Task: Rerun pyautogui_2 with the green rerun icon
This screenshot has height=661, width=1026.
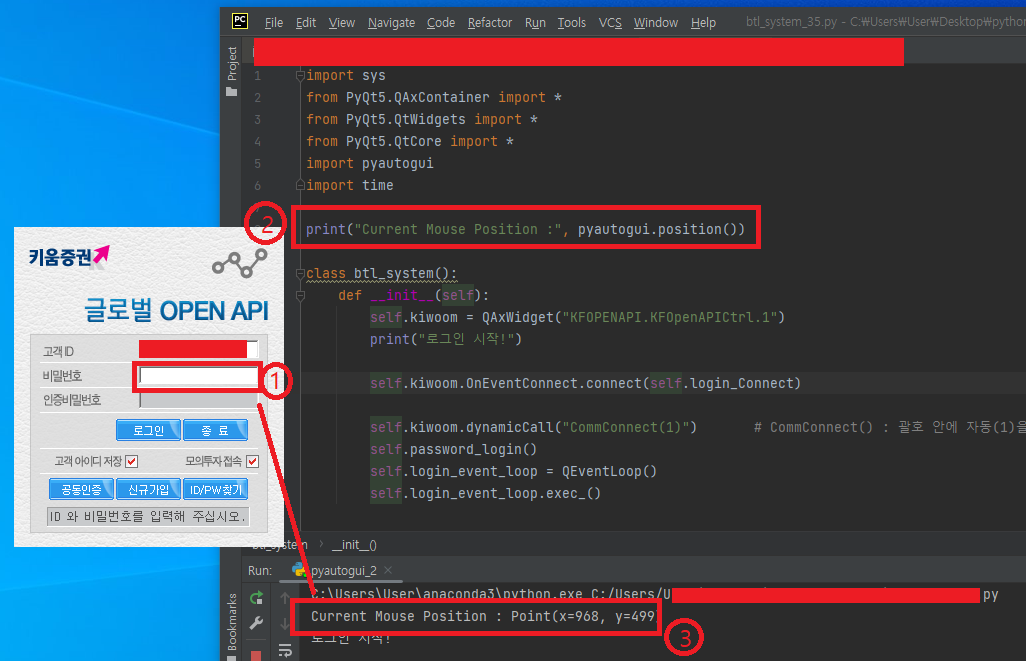Action: click(x=256, y=598)
